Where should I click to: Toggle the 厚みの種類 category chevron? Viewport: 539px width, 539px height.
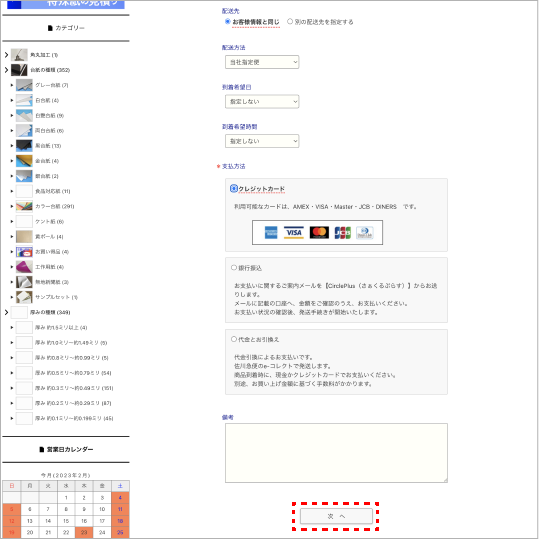pyautogui.click(x=6, y=312)
